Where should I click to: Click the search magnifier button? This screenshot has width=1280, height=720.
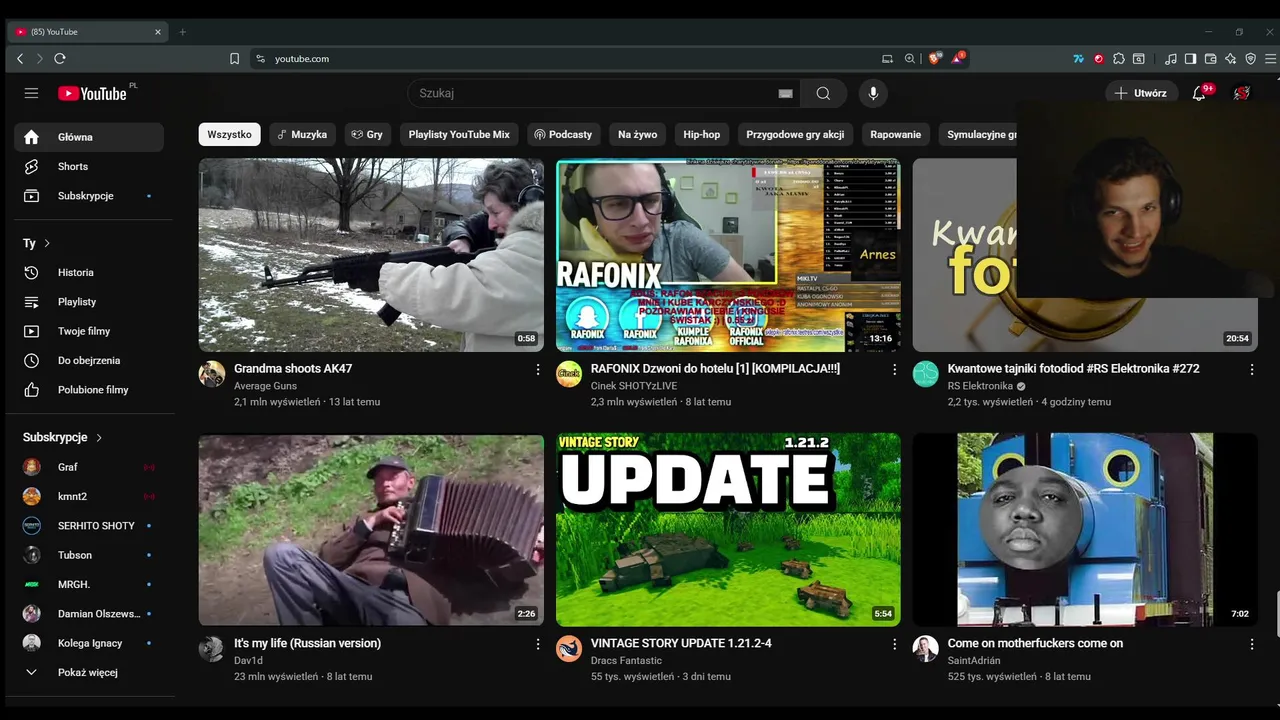click(x=823, y=93)
